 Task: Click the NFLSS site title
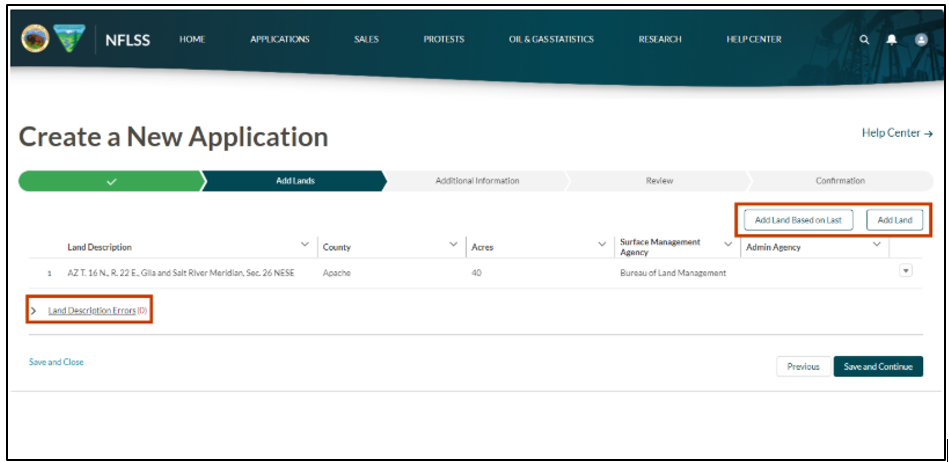tap(128, 40)
